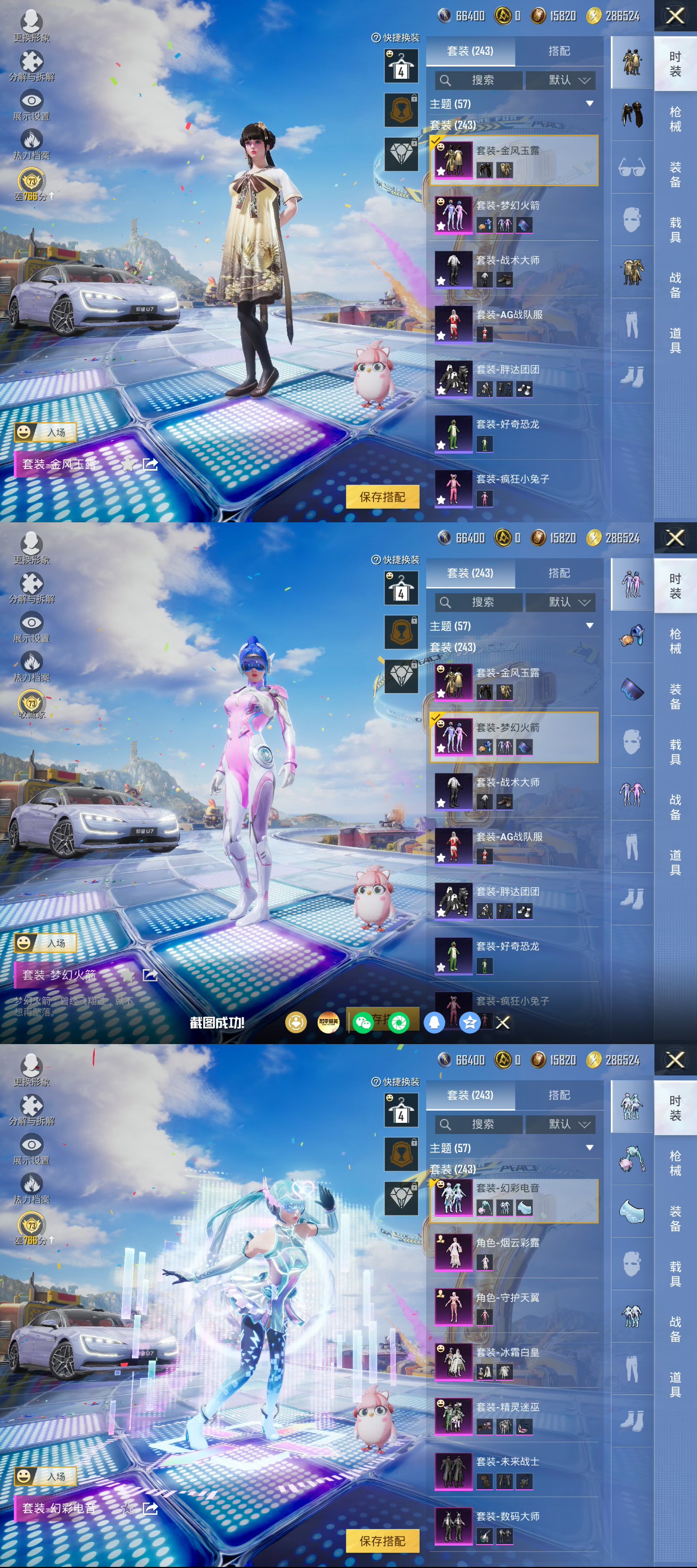Open 枪械 side tab in top screenshot

click(675, 119)
